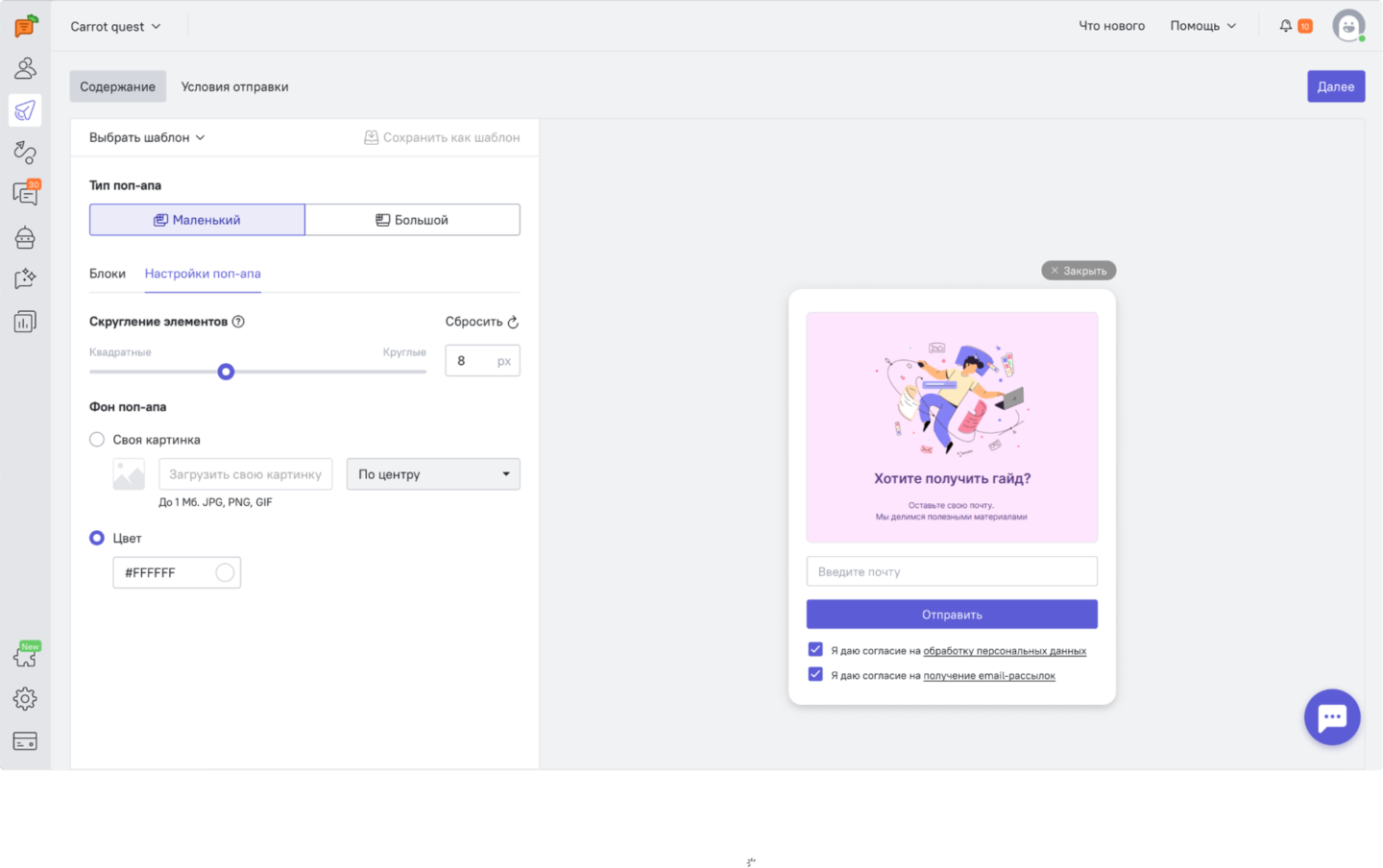This screenshot has height=868, width=1383.
Task: Click "Сбросить" to reset rounding
Action: tap(481, 322)
